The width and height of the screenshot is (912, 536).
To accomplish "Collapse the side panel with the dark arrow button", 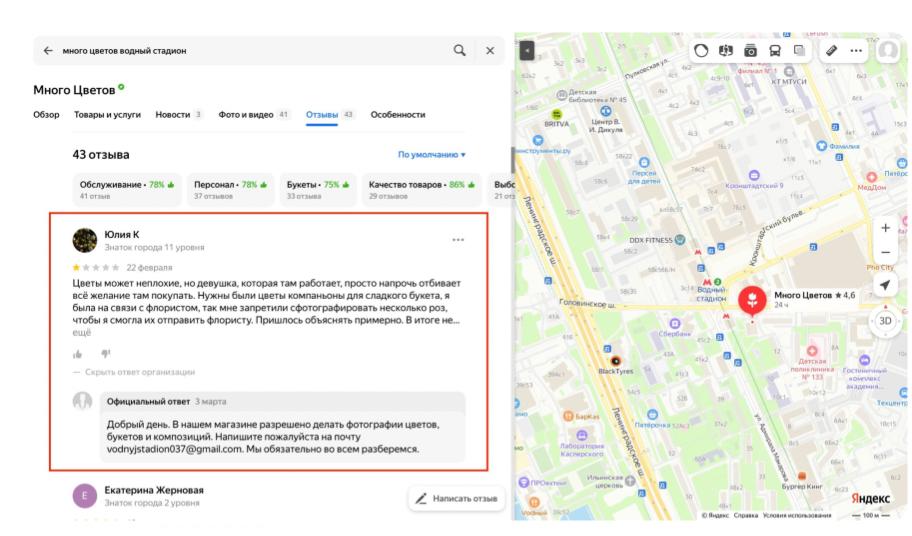I will coord(527,51).
